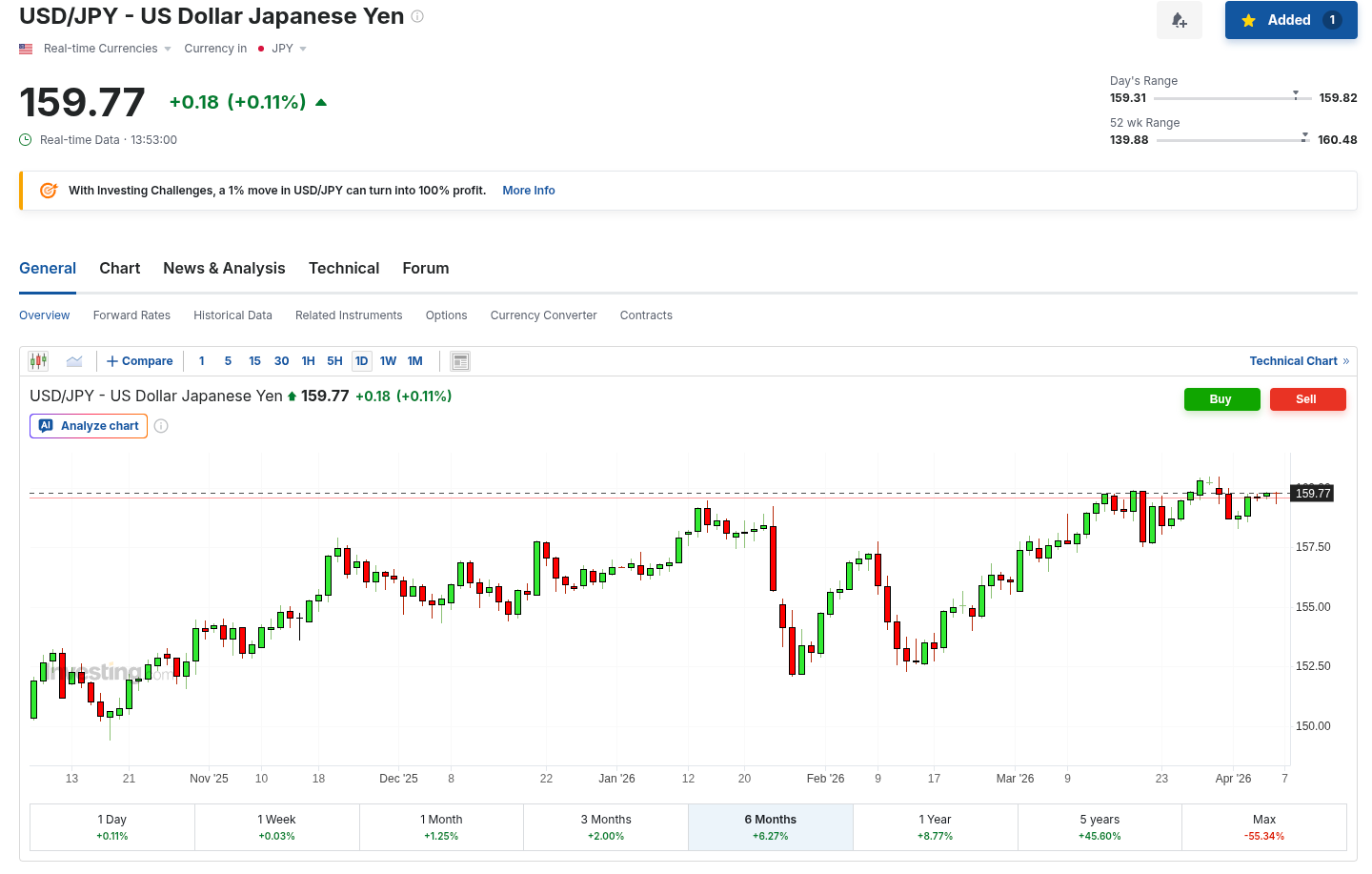Select the 6 Months range
Viewport: 1372px width, 874px height.
771,827
